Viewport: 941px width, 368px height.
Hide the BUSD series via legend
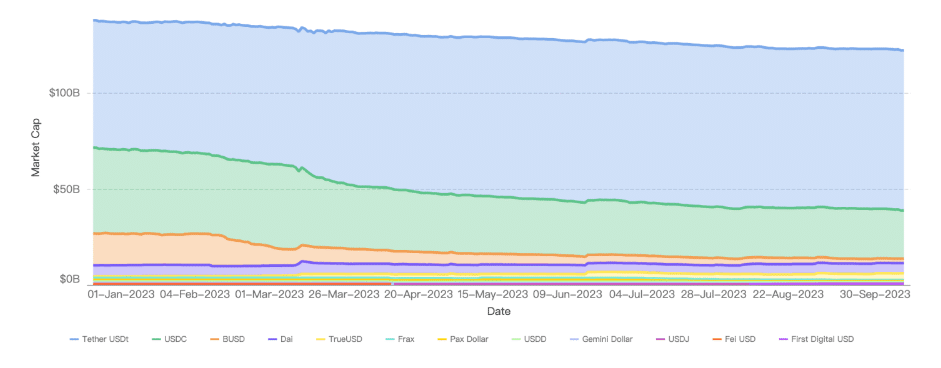[x=227, y=339]
